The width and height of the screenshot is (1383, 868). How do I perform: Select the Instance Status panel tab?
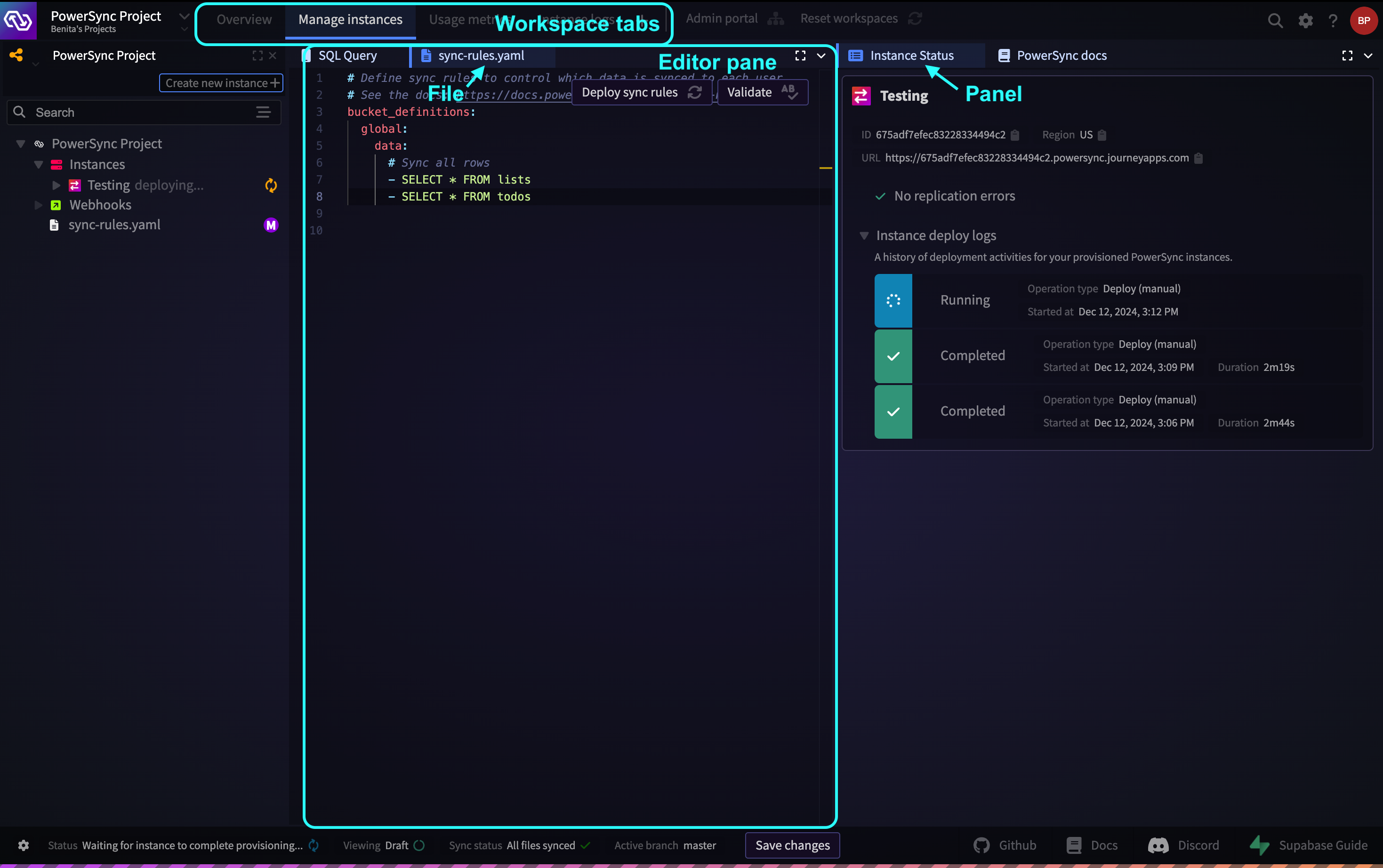pyautogui.click(x=912, y=55)
